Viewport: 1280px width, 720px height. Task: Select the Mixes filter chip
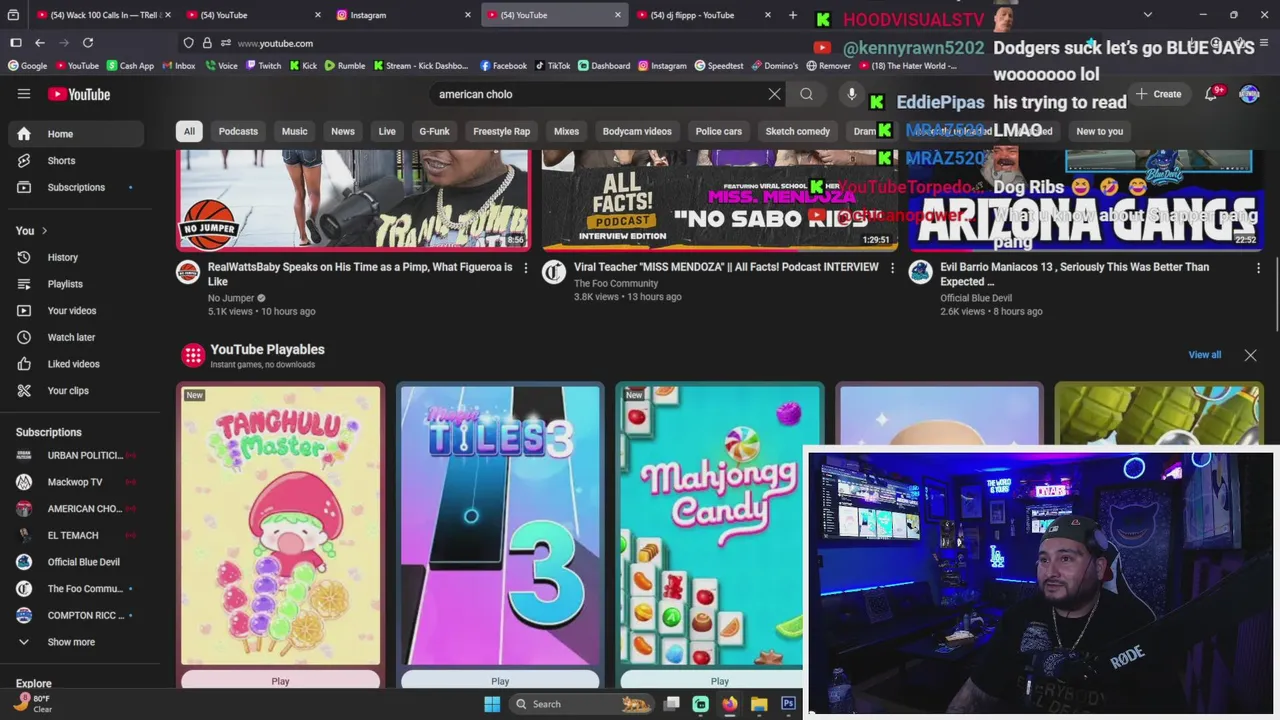point(566,131)
